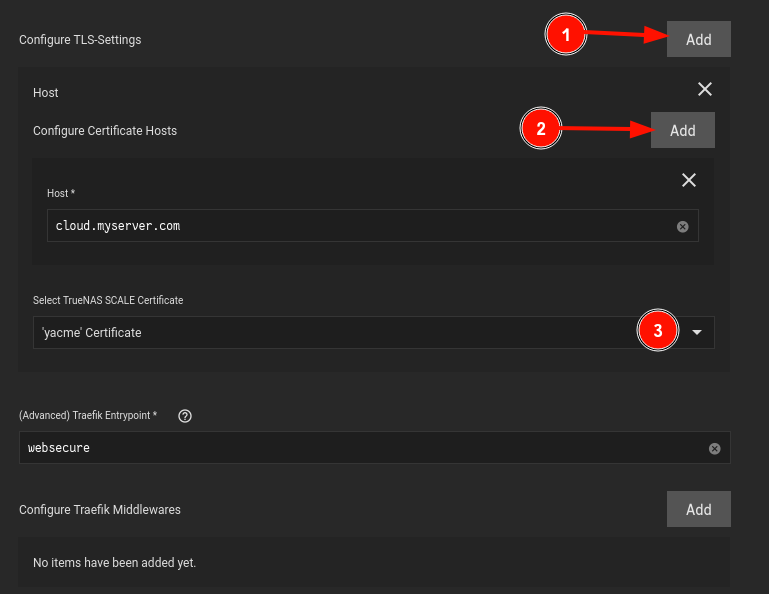The width and height of the screenshot is (769, 594).
Task: Click the 'No items have been added yet' text
Action: 114,563
